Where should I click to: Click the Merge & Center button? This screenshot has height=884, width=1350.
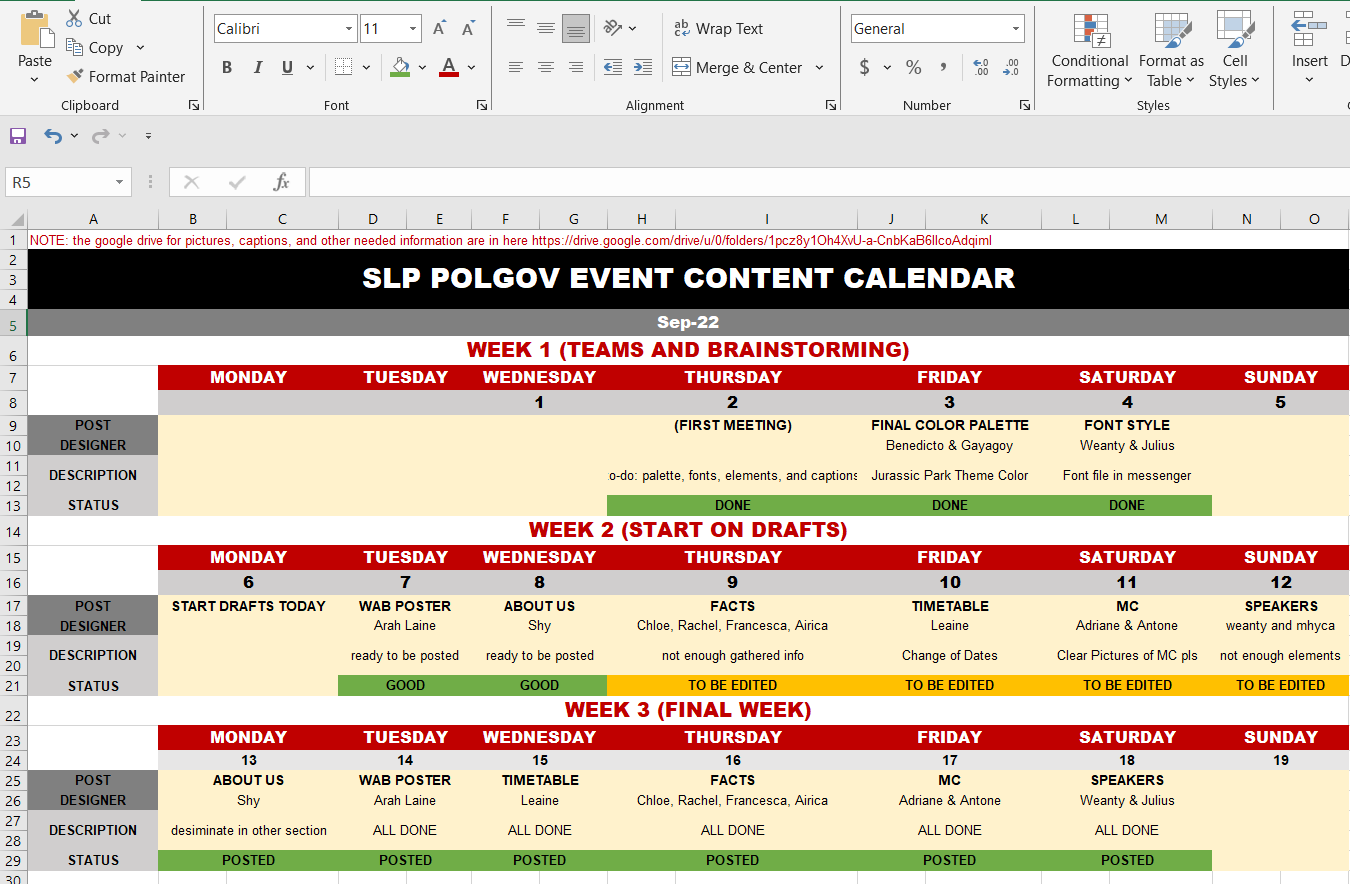pos(737,67)
